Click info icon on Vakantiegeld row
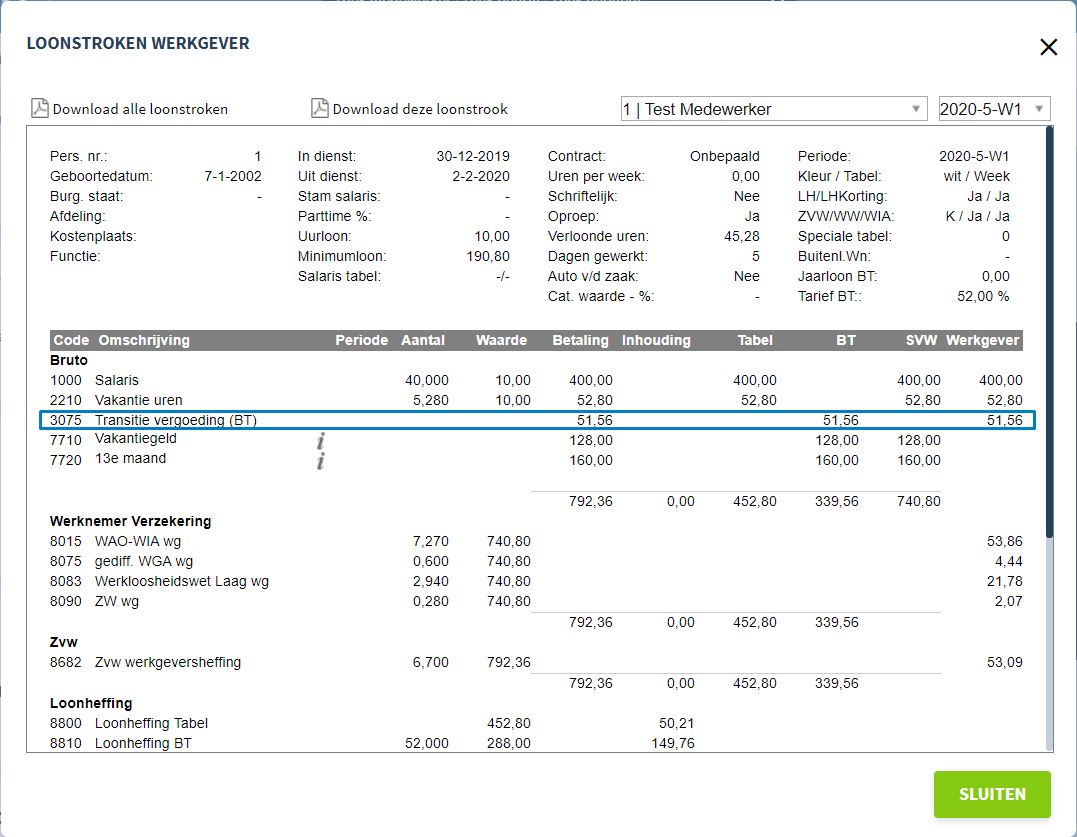Screen dimensions: 1077x837 click(x=321, y=442)
